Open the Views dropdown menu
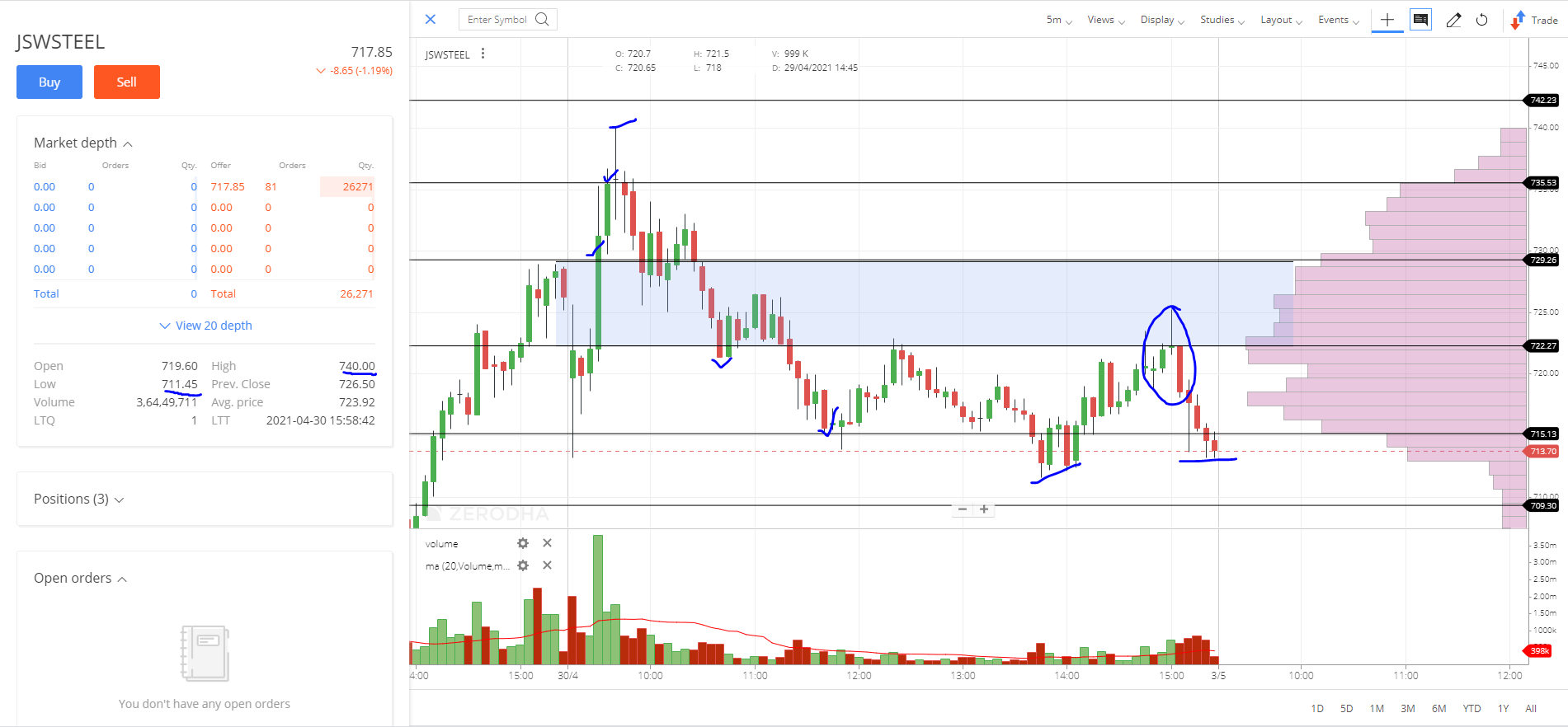The height and width of the screenshot is (727, 1568). coord(1105,20)
